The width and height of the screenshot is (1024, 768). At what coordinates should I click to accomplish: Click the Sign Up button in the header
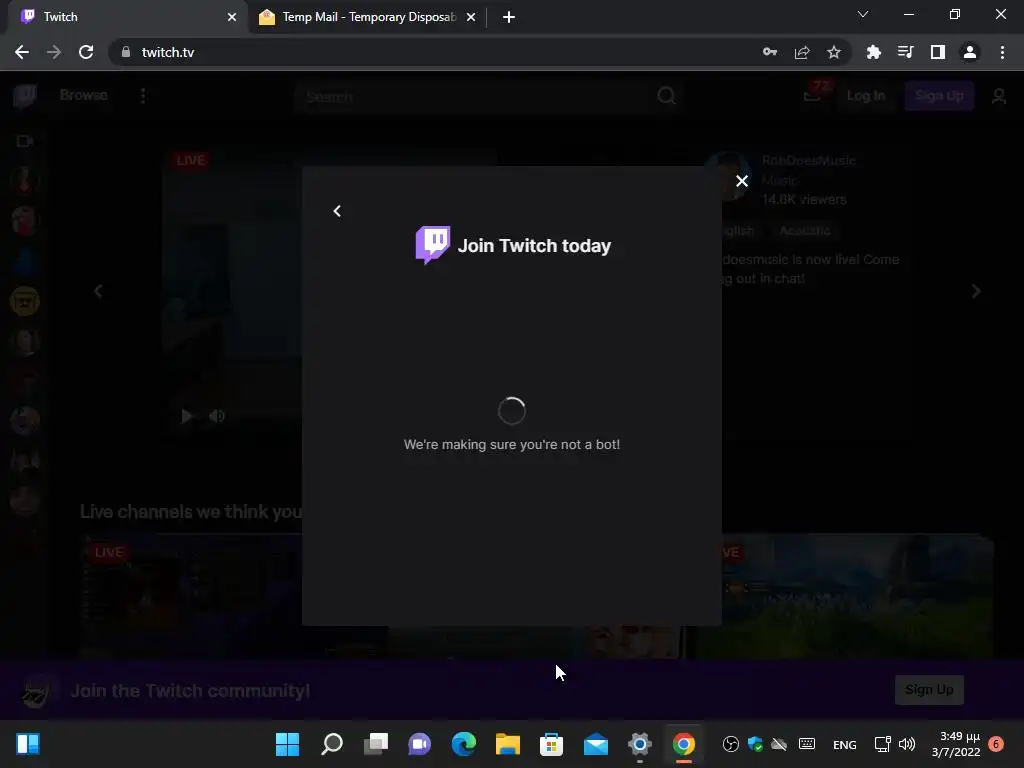point(939,96)
